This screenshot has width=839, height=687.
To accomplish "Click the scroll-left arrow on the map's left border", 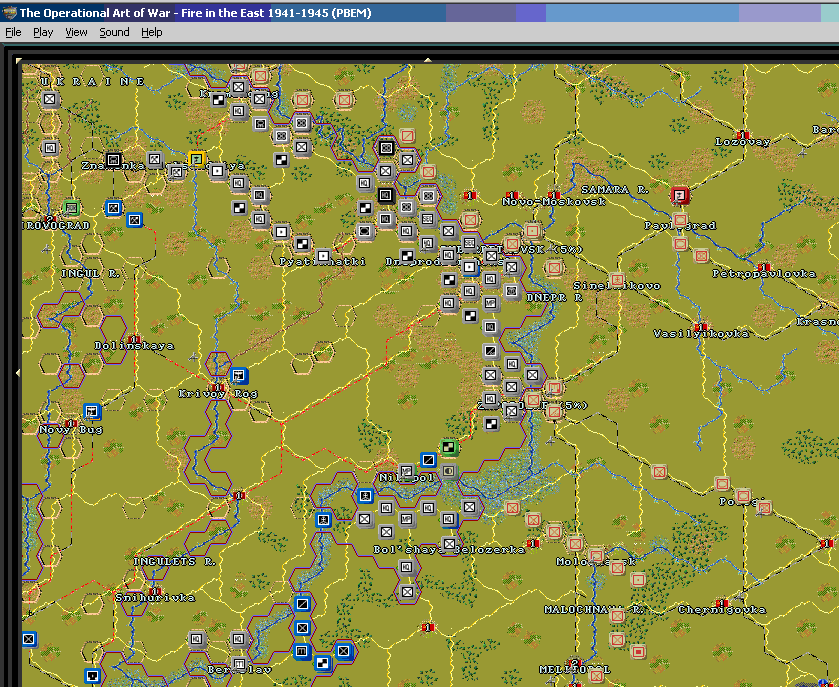I will pyautogui.click(x=18, y=372).
